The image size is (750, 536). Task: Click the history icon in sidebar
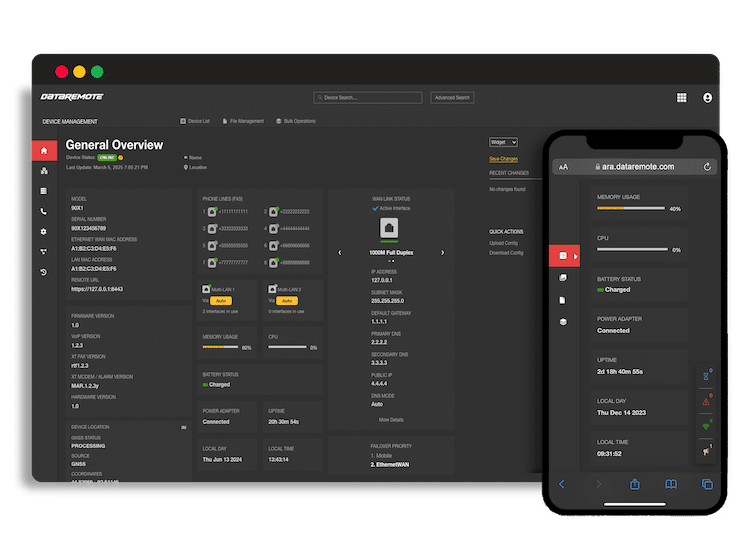(43, 272)
